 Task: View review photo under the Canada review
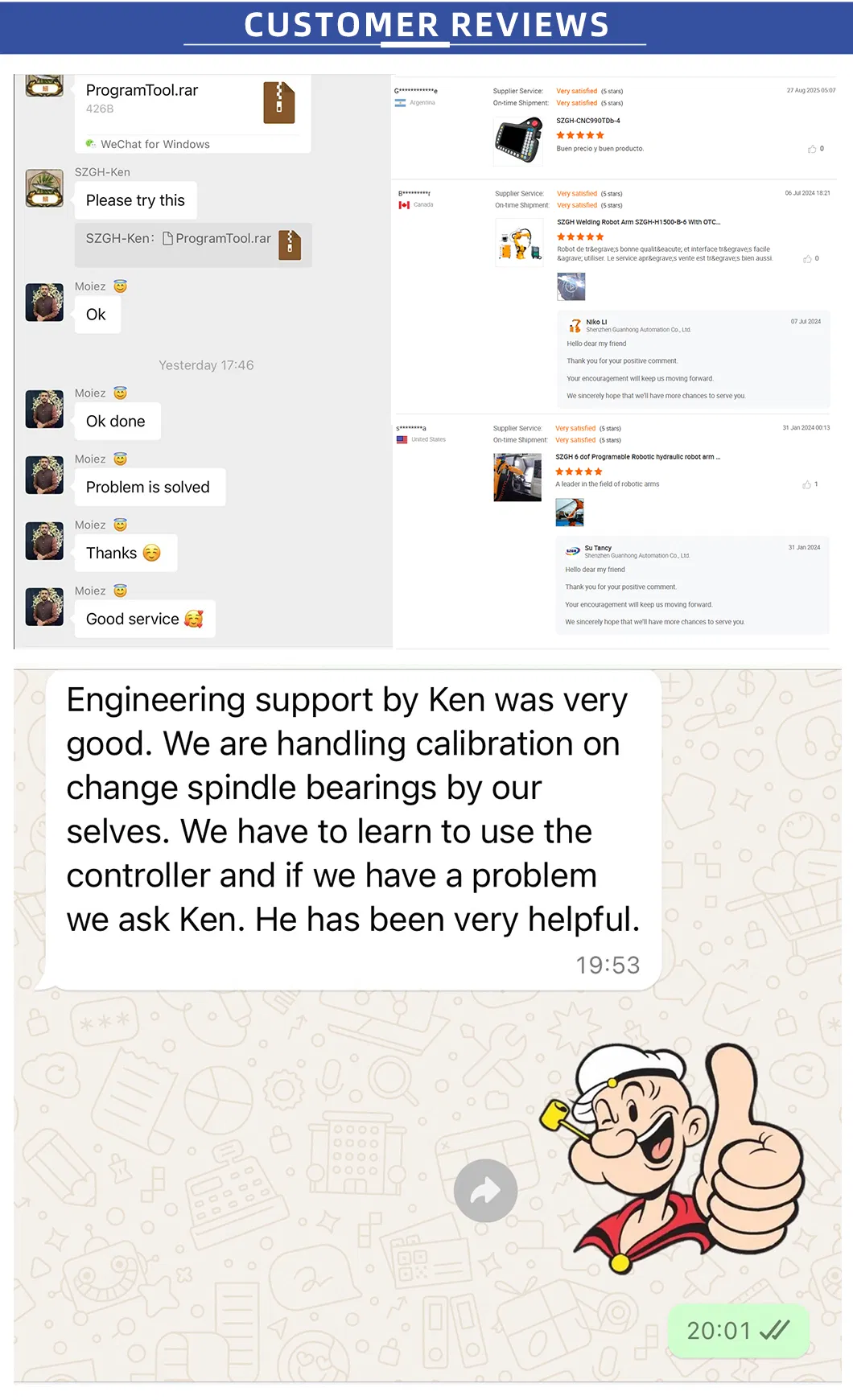571,286
